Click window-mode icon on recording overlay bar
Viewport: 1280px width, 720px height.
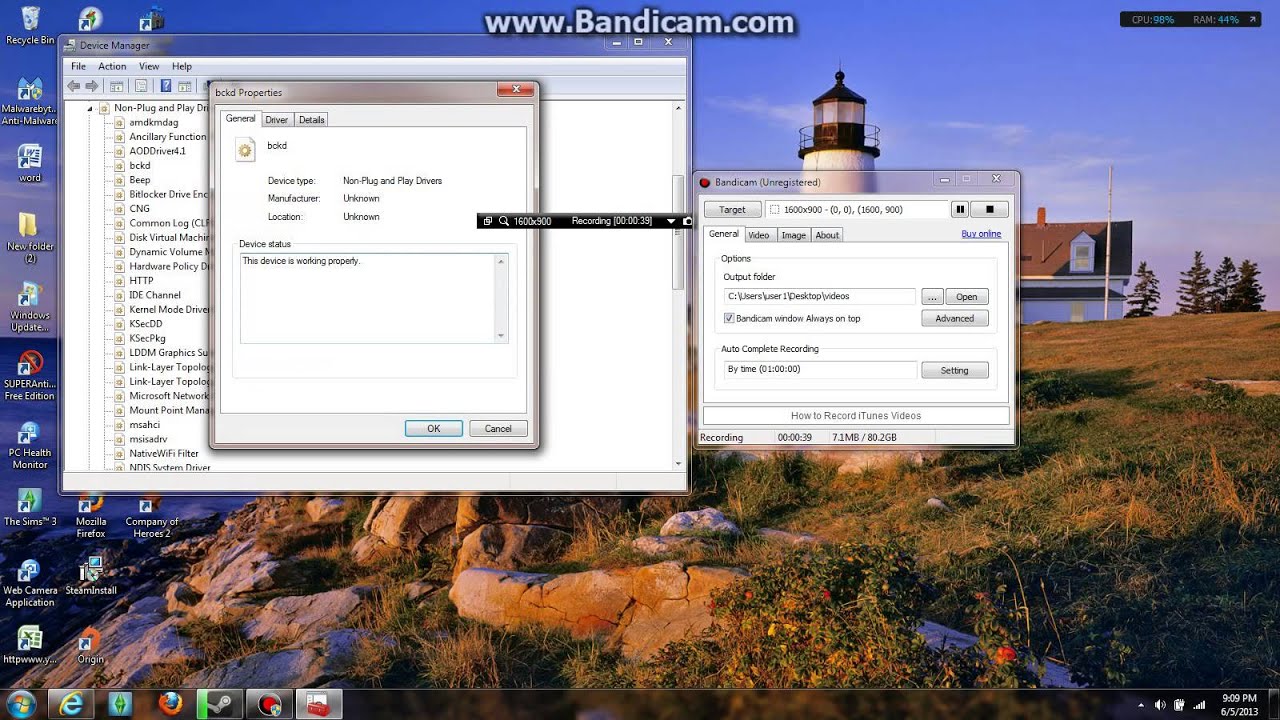coord(487,221)
